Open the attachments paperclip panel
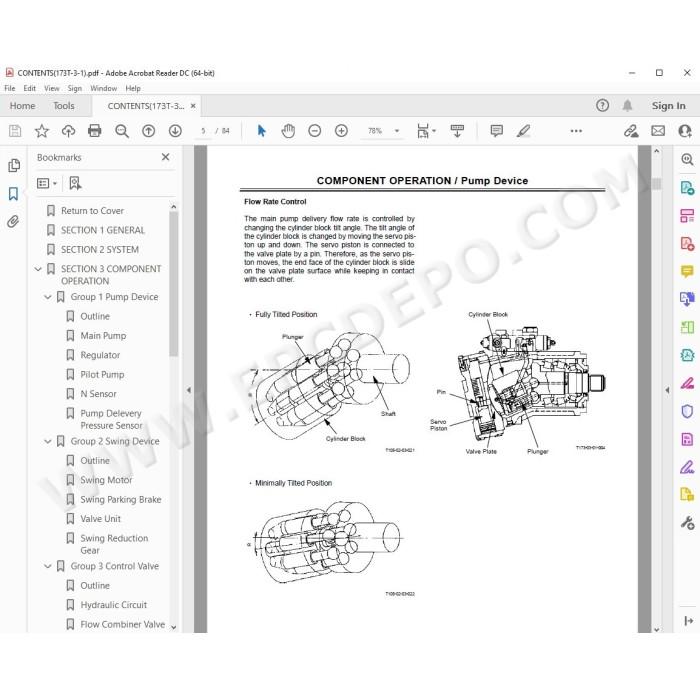The width and height of the screenshot is (700, 700). (x=13, y=221)
